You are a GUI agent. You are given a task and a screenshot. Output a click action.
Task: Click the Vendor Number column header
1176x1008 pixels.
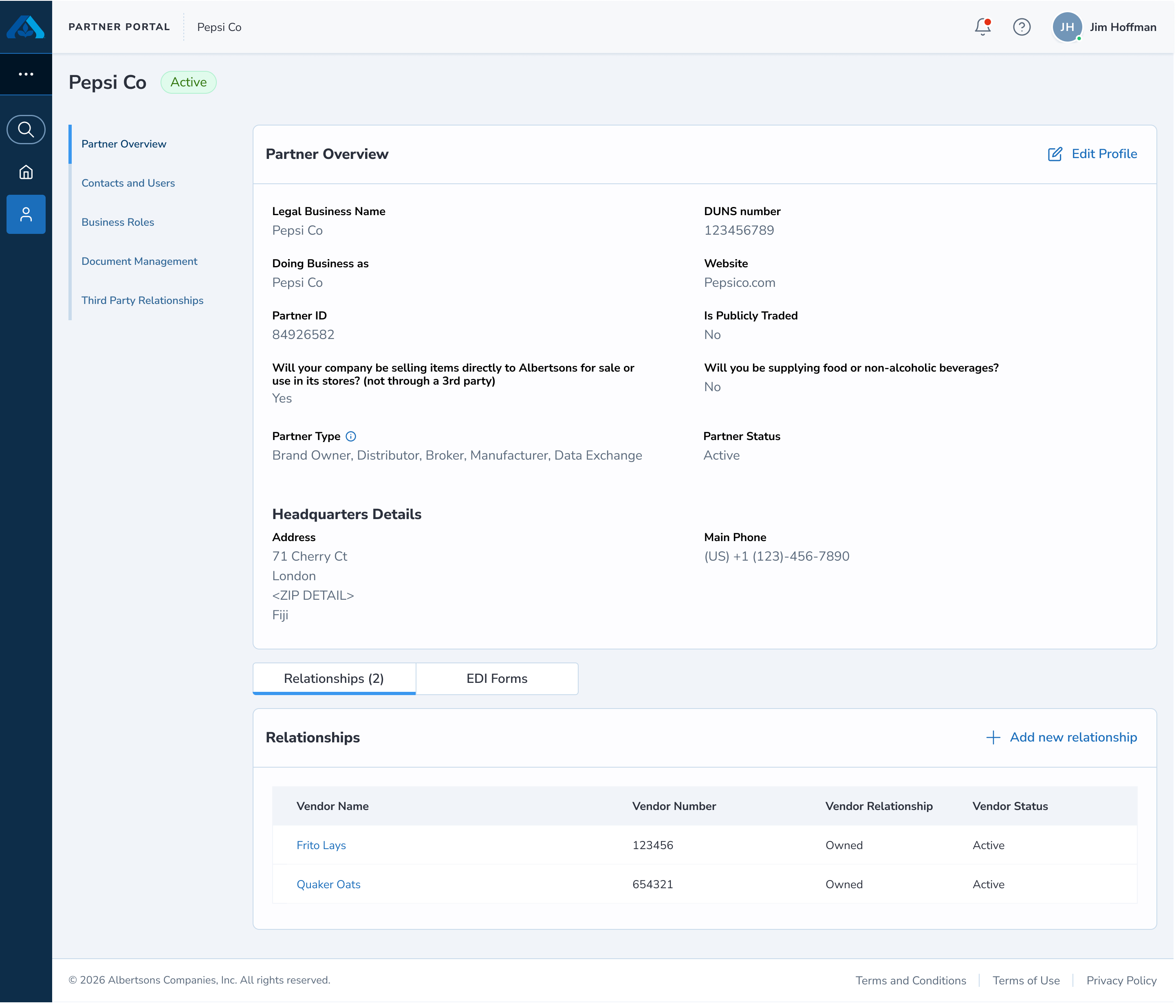click(674, 806)
